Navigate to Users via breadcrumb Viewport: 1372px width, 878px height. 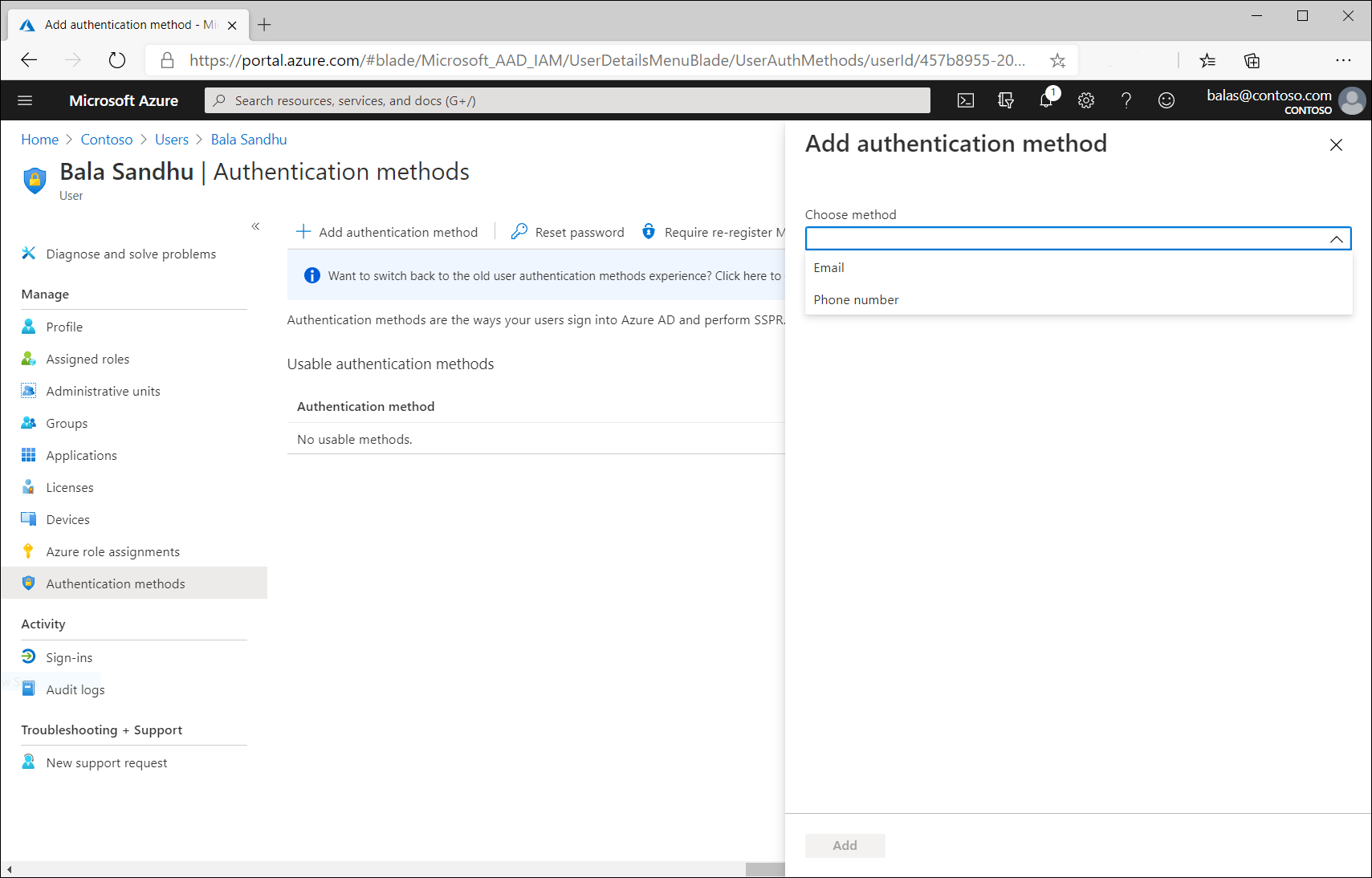tap(172, 139)
